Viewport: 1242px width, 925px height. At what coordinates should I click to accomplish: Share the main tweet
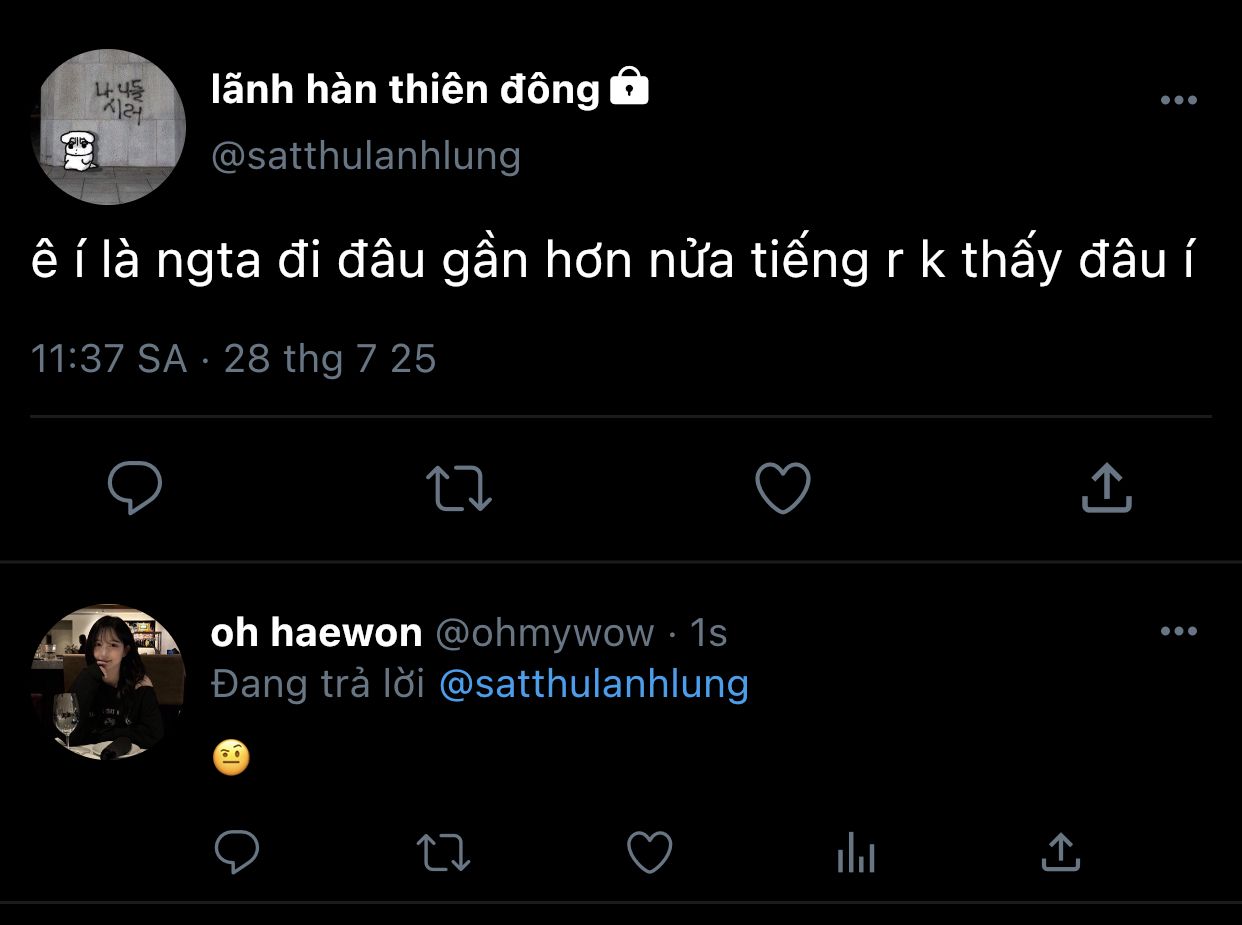click(x=1106, y=488)
